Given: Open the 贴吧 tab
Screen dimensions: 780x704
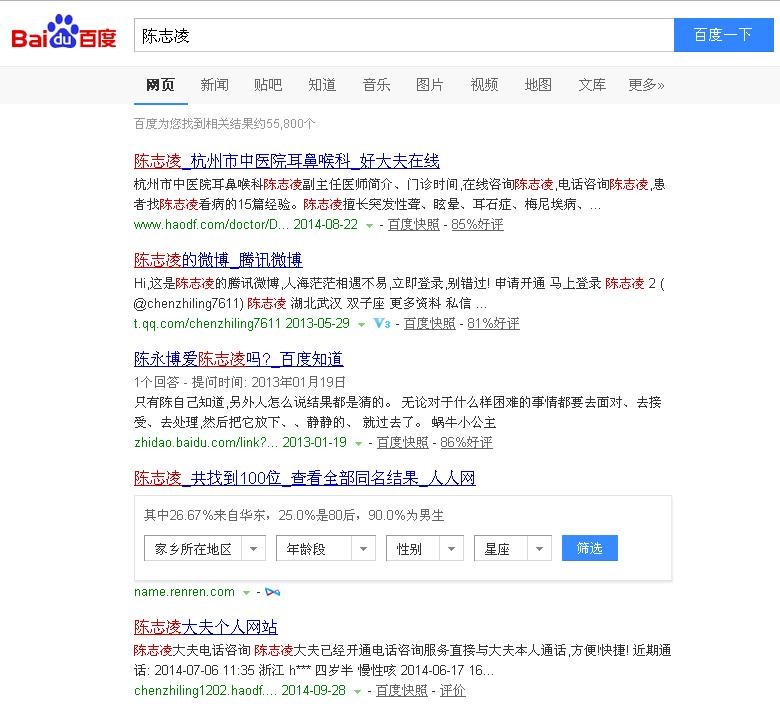Looking at the screenshot, I should pos(268,85).
